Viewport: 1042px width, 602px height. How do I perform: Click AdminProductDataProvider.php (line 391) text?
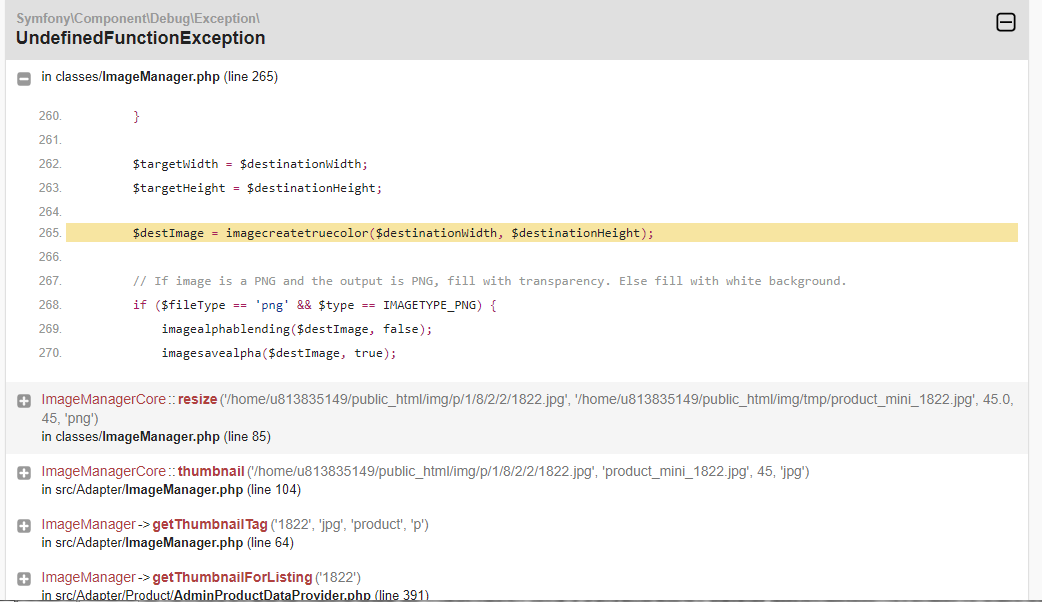point(301,595)
